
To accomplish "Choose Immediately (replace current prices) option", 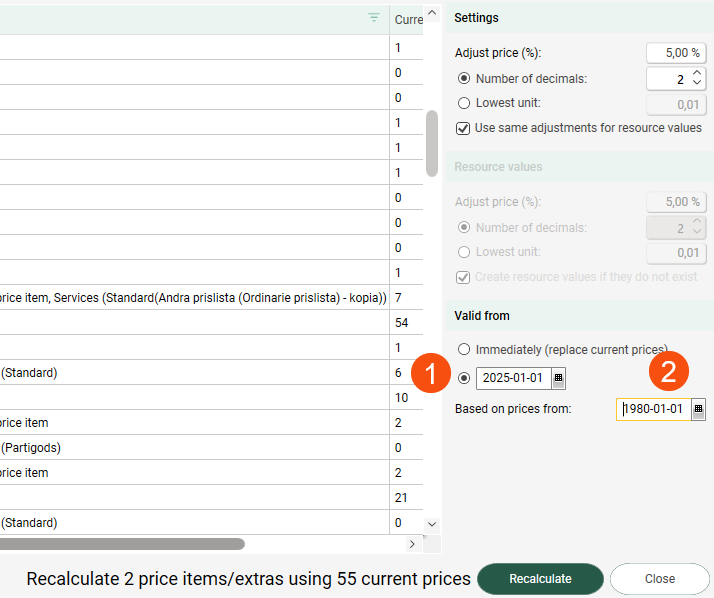I will coord(463,349).
